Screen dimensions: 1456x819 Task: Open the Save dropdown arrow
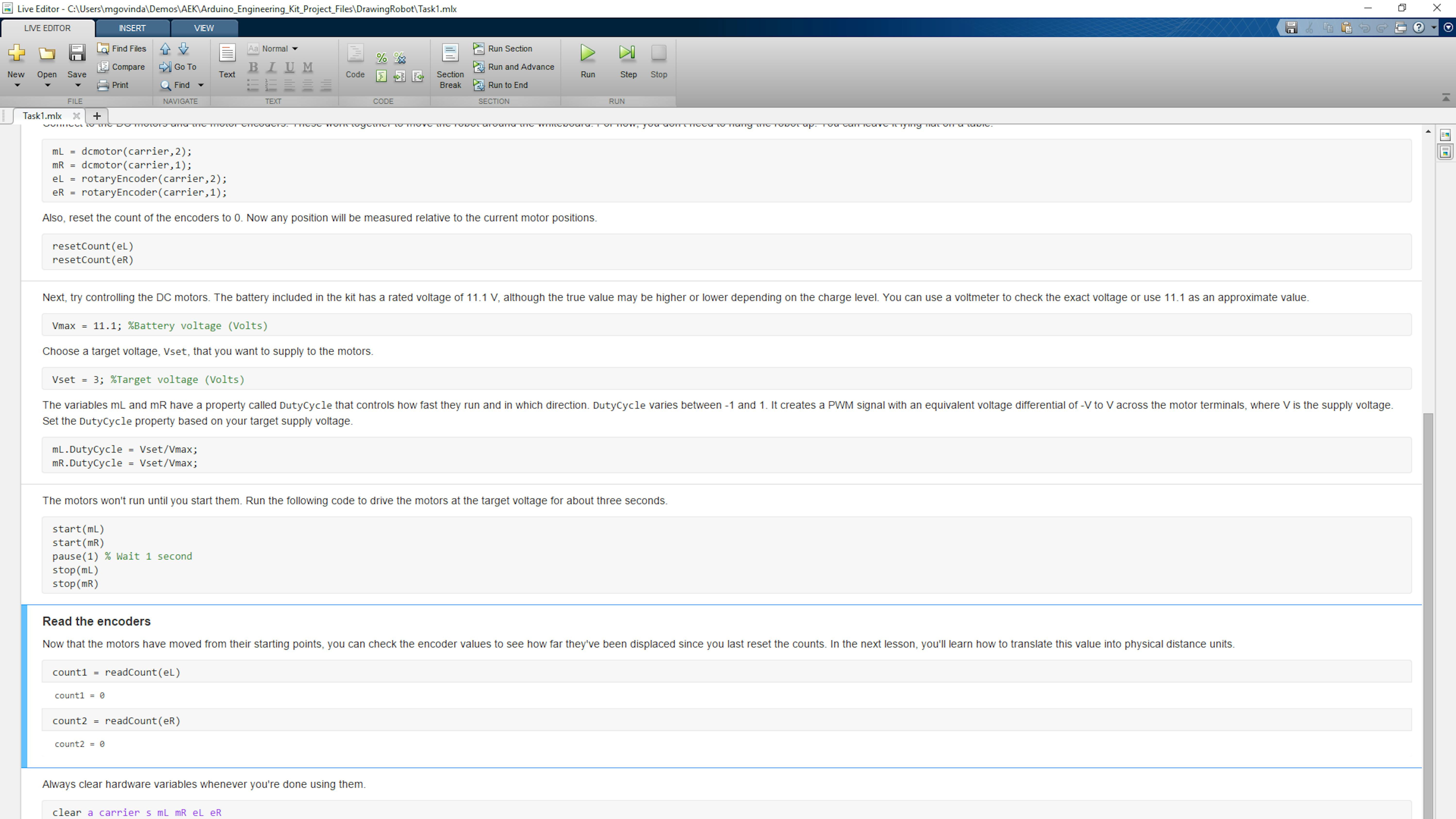coord(78,85)
